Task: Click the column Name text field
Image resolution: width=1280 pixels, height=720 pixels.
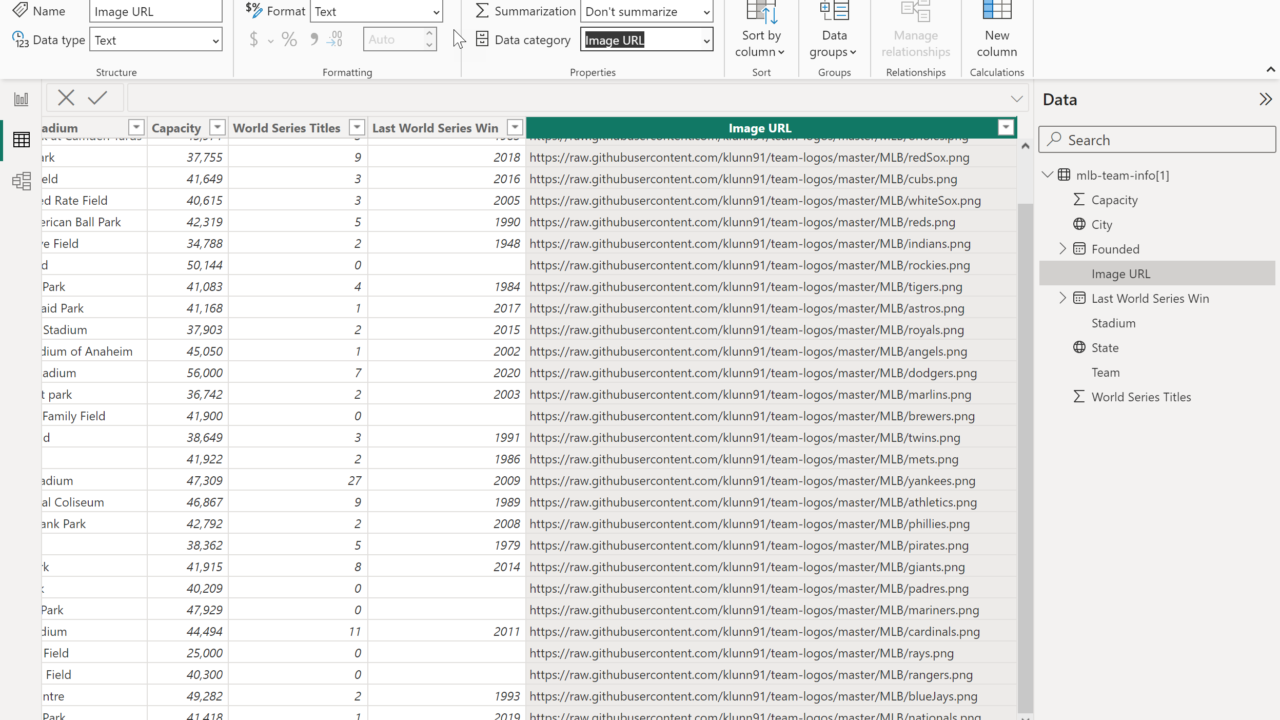Action: pyautogui.click(x=155, y=12)
